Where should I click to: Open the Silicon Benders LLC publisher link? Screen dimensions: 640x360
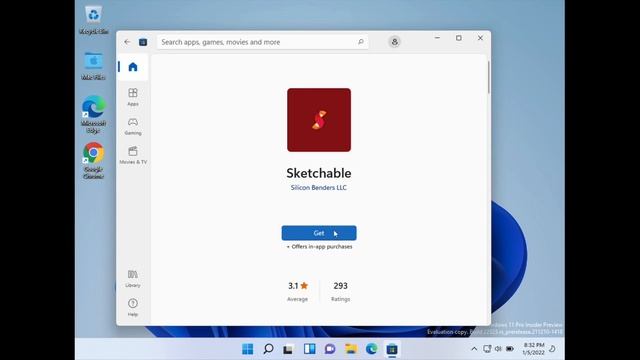click(319, 188)
